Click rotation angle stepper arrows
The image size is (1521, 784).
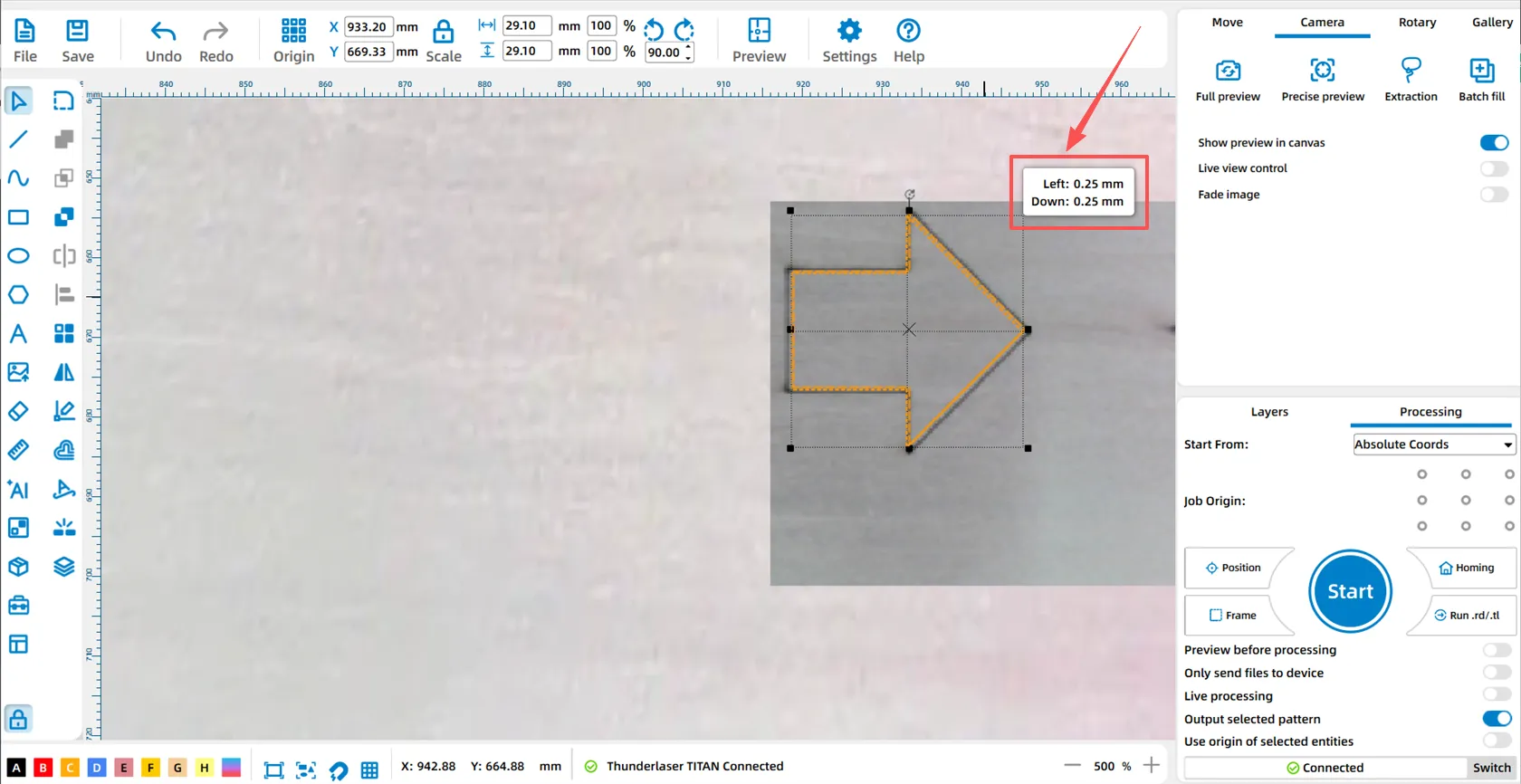click(689, 53)
